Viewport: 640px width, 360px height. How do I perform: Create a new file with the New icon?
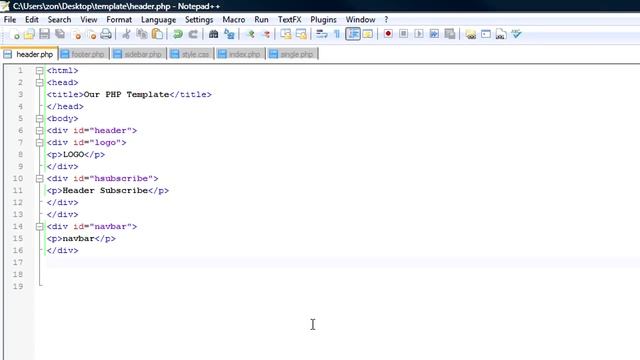point(14,34)
